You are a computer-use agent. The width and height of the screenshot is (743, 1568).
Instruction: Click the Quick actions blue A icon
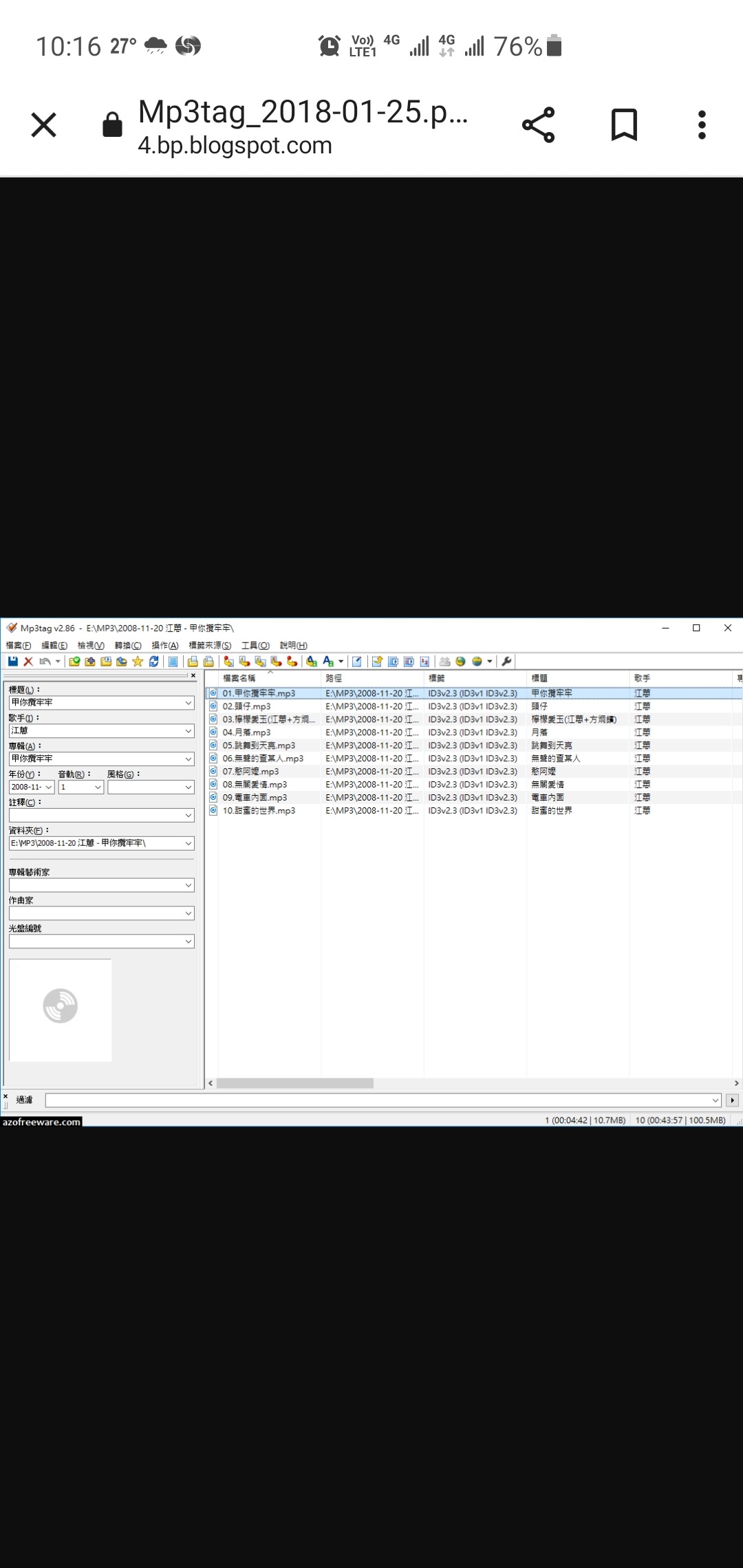pyautogui.click(x=328, y=662)
